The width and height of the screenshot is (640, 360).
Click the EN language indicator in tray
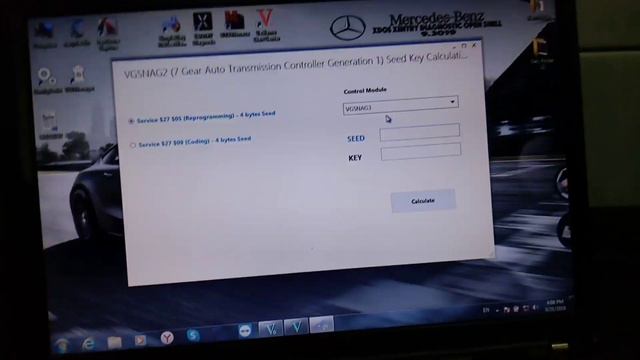click(486, 310)
